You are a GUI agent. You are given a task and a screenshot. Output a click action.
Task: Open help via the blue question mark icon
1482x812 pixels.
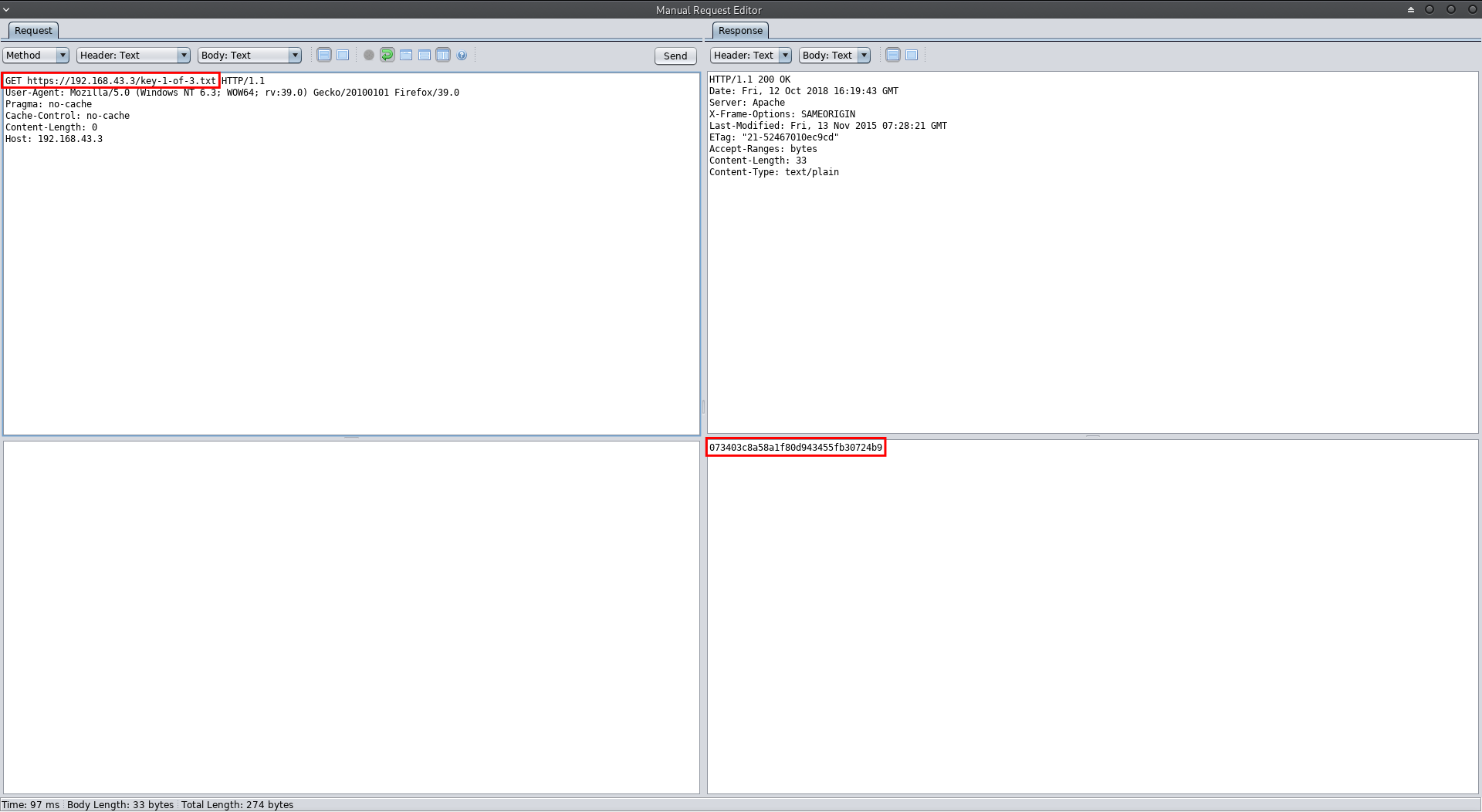[x=462, y=55]
